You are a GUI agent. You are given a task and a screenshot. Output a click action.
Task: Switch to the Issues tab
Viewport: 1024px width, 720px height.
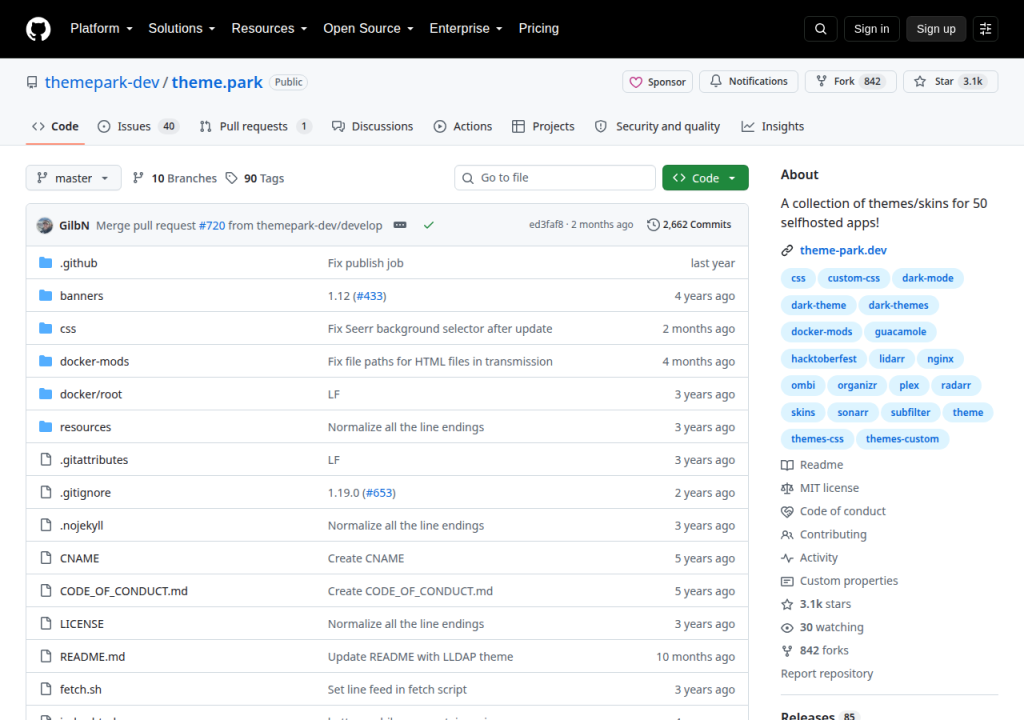tap(138, 126)
